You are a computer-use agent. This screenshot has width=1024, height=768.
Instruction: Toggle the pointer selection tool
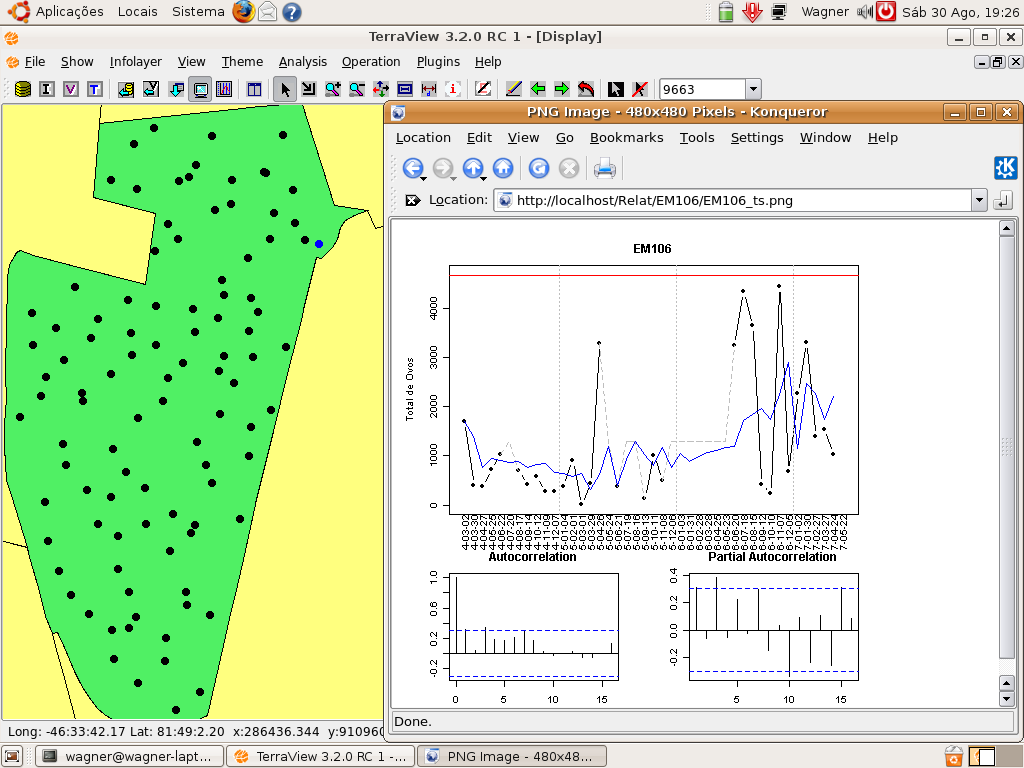pos(285,89)
